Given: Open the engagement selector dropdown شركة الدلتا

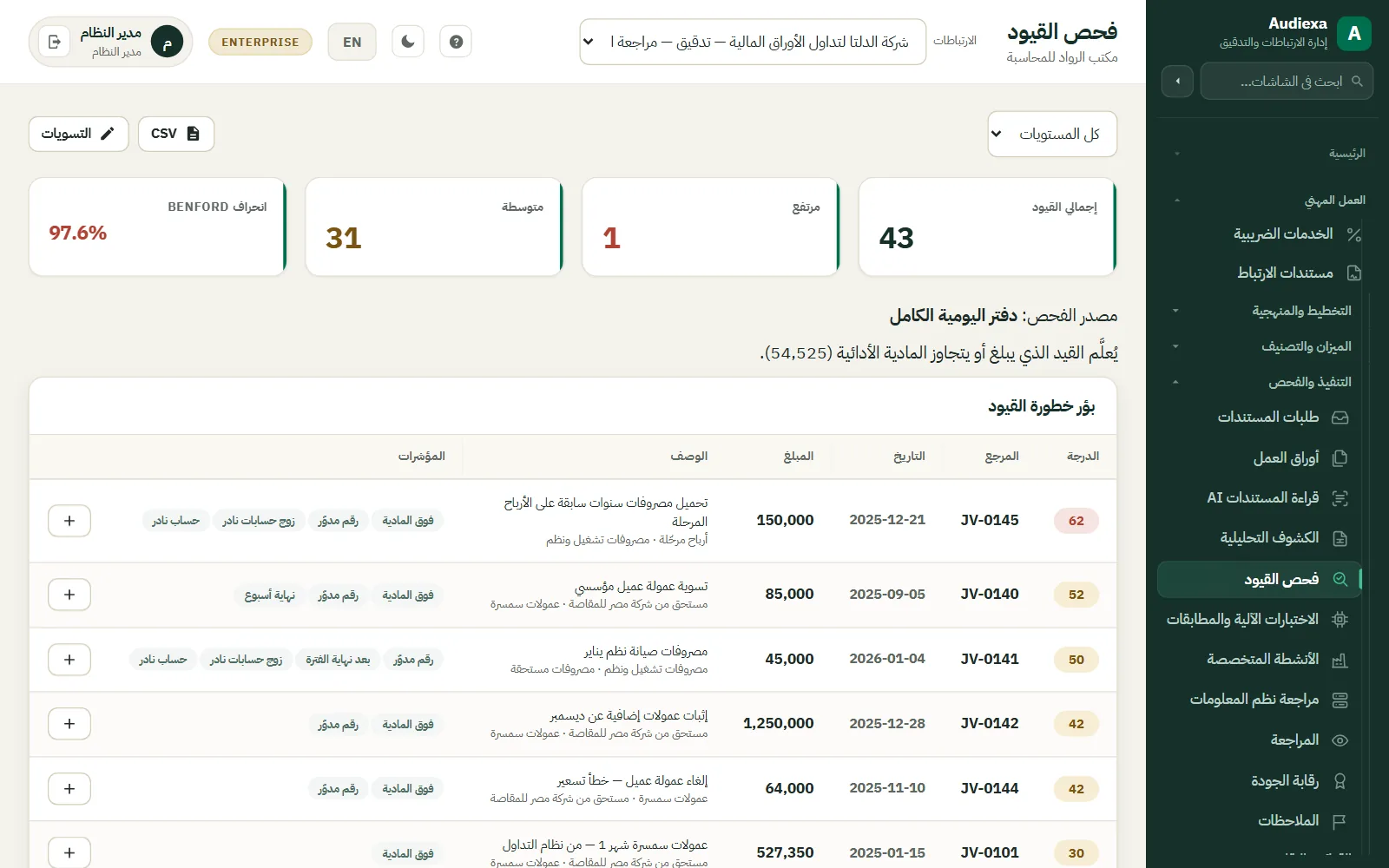Looking at the screenshot, I should click(x=753, y=42).
